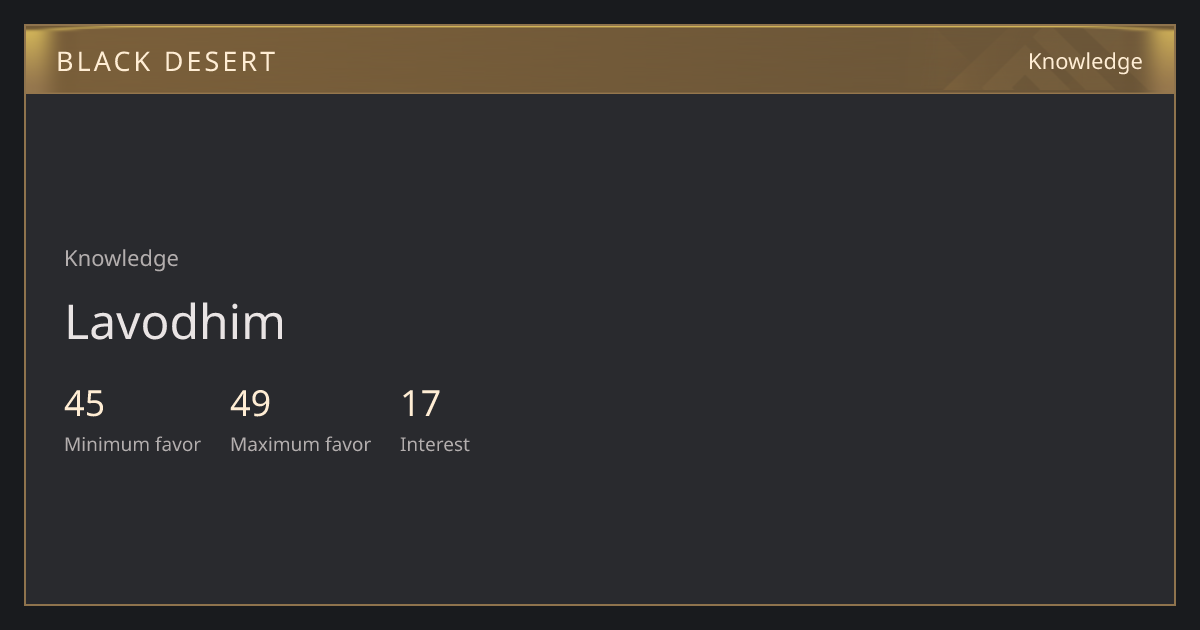Click the letter L of Lavodhim
Viewport: 1200px width, 630px height.
[x=77, y=323]
